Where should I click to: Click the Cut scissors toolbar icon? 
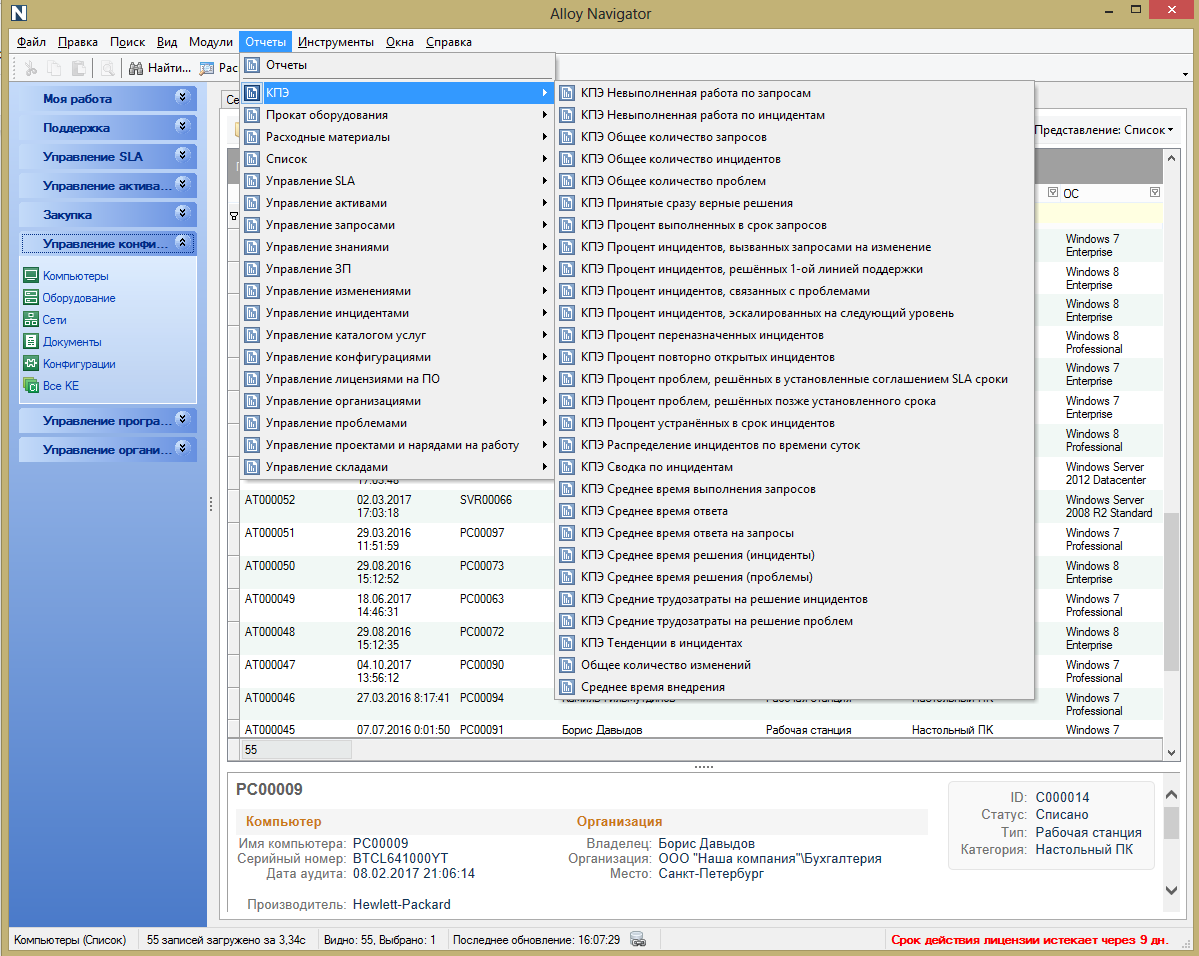pos(31,68)
